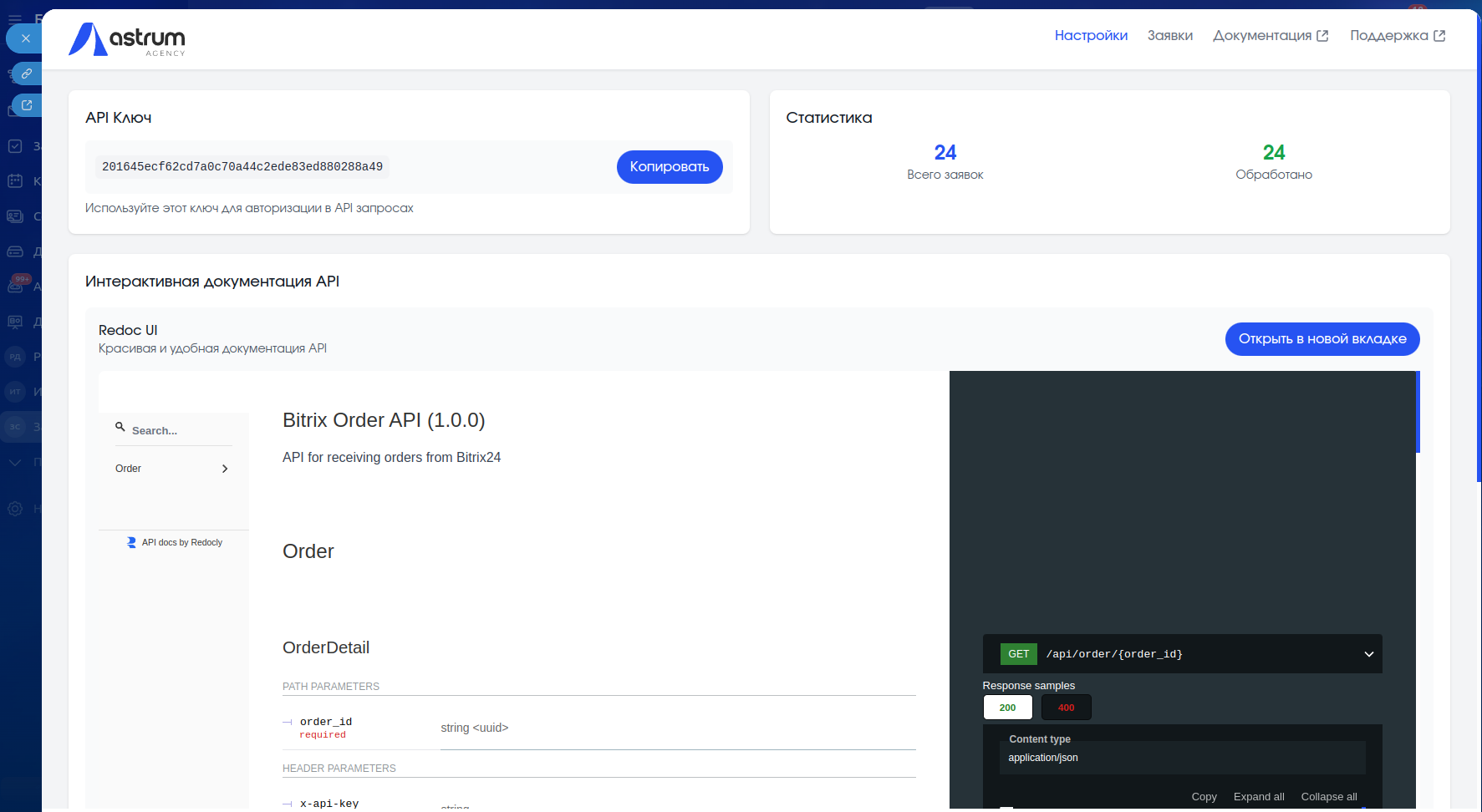This screenshot has height=812, width=1482.
Task: Close the side panel with X button
Action: 26,38
